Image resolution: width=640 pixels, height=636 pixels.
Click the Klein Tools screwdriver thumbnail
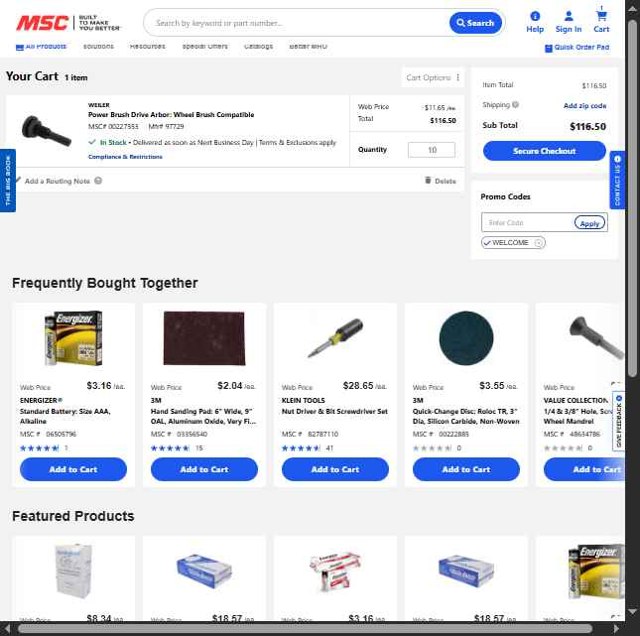click(x=335, y=338)
